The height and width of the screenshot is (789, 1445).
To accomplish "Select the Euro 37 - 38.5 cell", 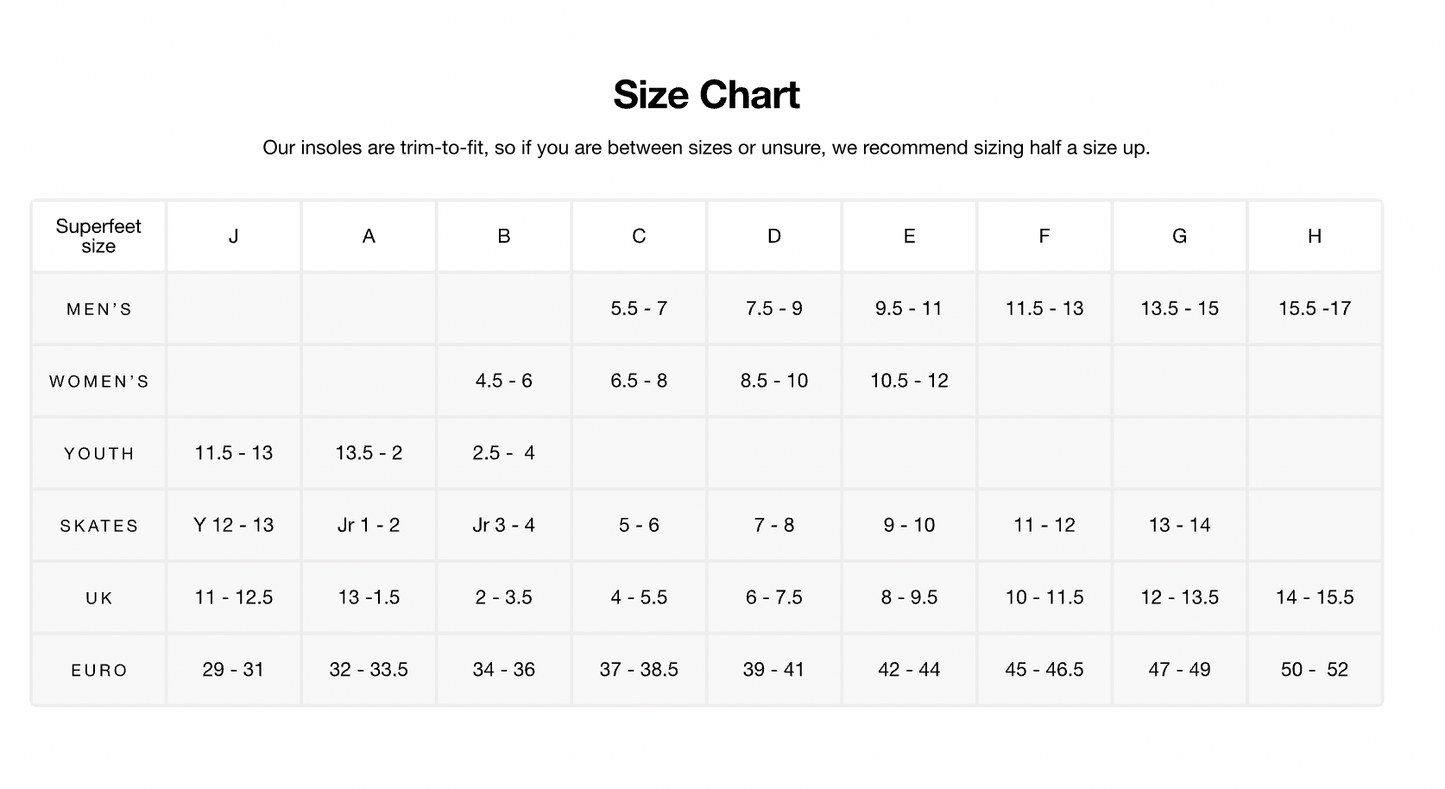I will (x=639, y=669).
